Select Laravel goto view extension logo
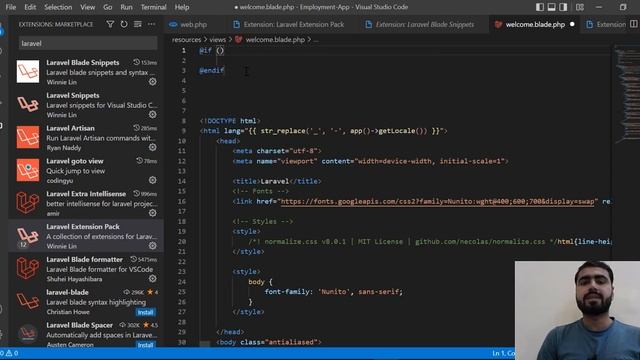 pyautogui.click(x=28, y=170)
